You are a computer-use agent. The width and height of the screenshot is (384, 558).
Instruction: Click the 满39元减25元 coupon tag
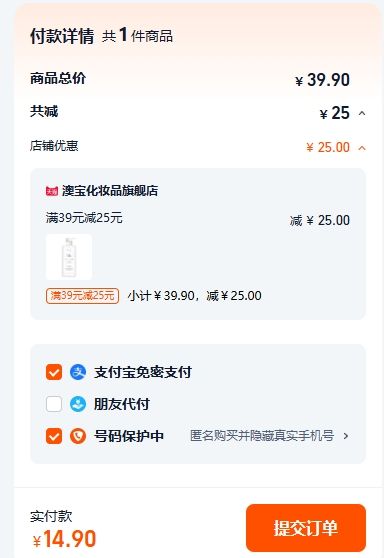83,296
